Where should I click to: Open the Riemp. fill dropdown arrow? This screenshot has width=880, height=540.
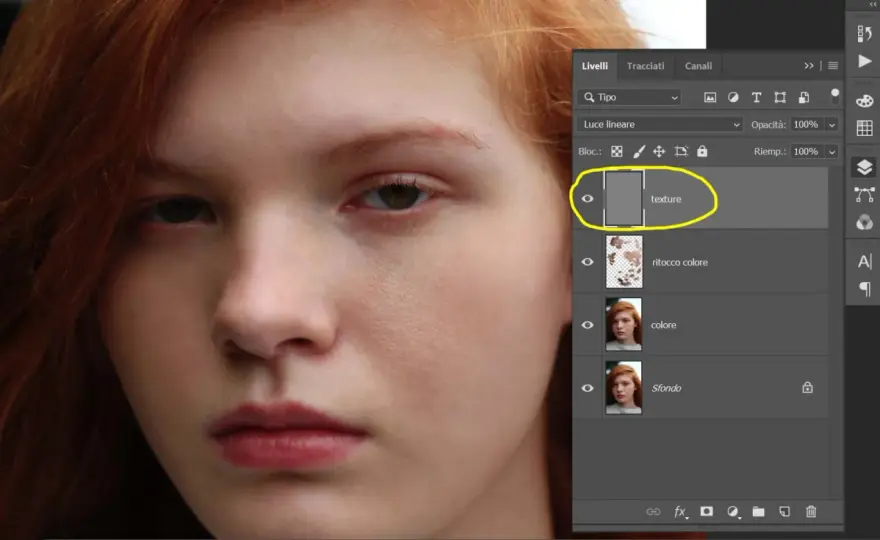(x=832, y=152)
